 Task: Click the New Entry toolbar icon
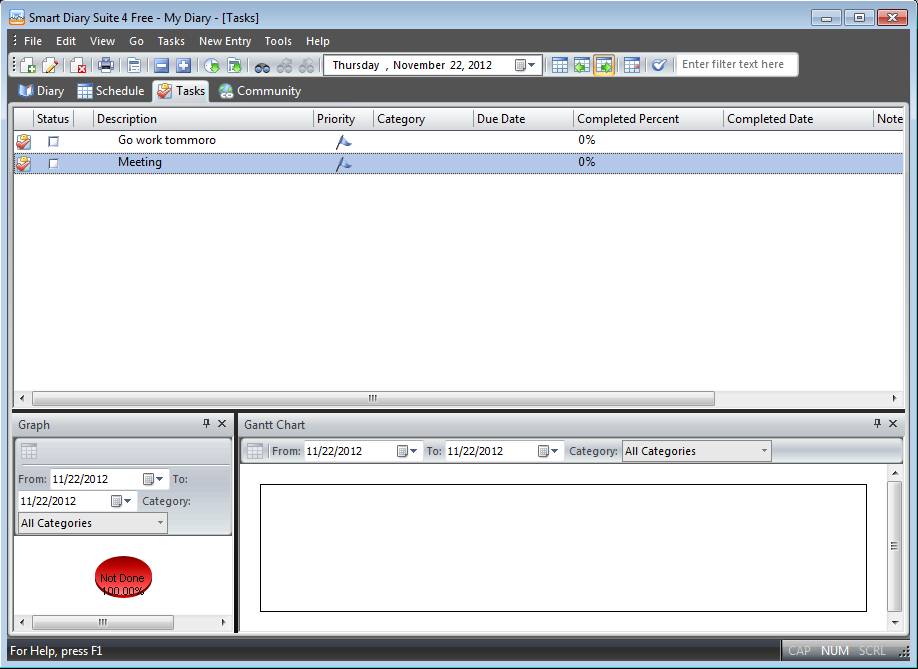28,65
